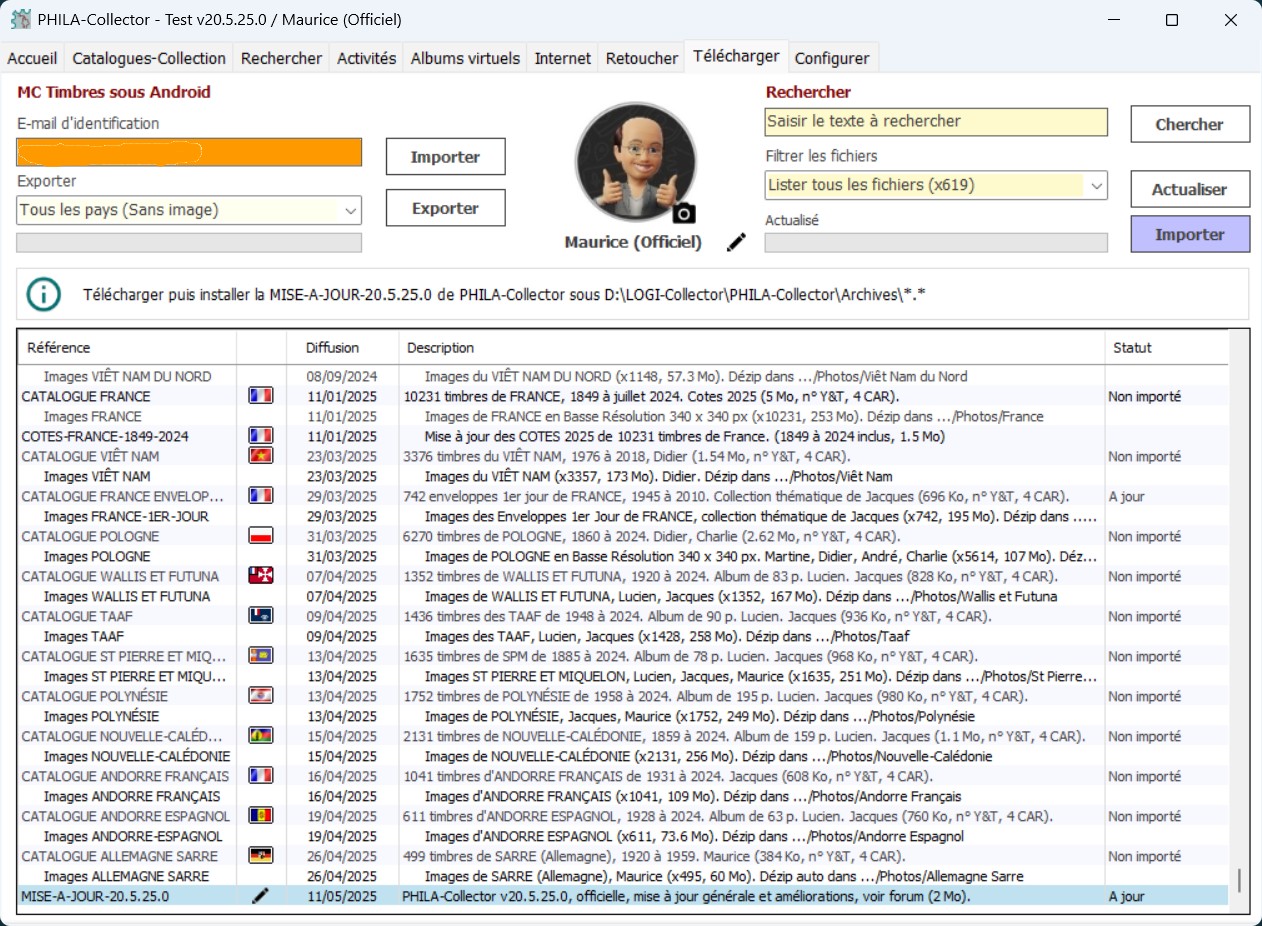
Task: Click the Wallis et Futuna flag icon
Action: pos(260,576)
